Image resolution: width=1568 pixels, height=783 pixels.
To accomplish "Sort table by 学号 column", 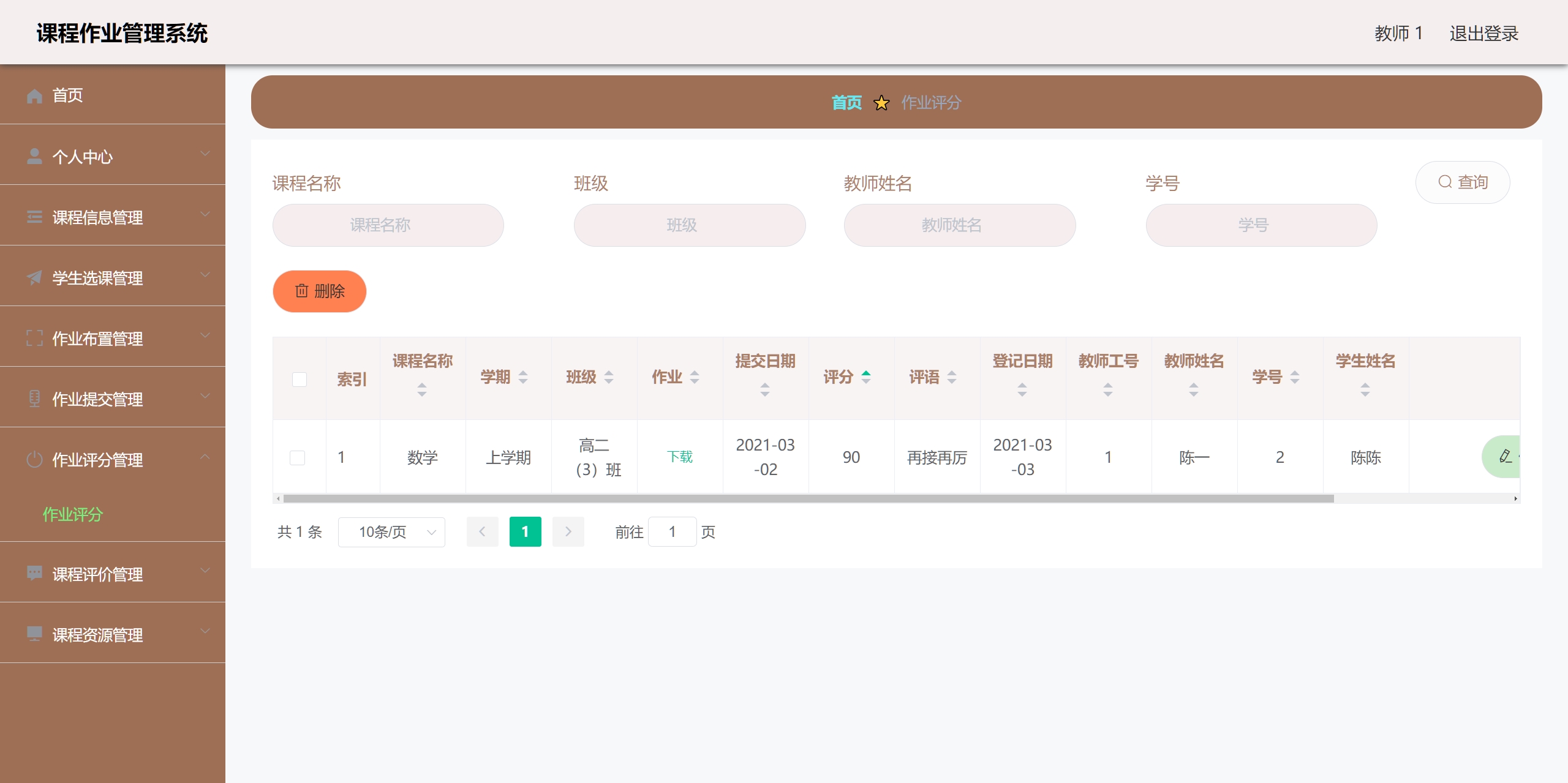I will [x=1295, y=377].
